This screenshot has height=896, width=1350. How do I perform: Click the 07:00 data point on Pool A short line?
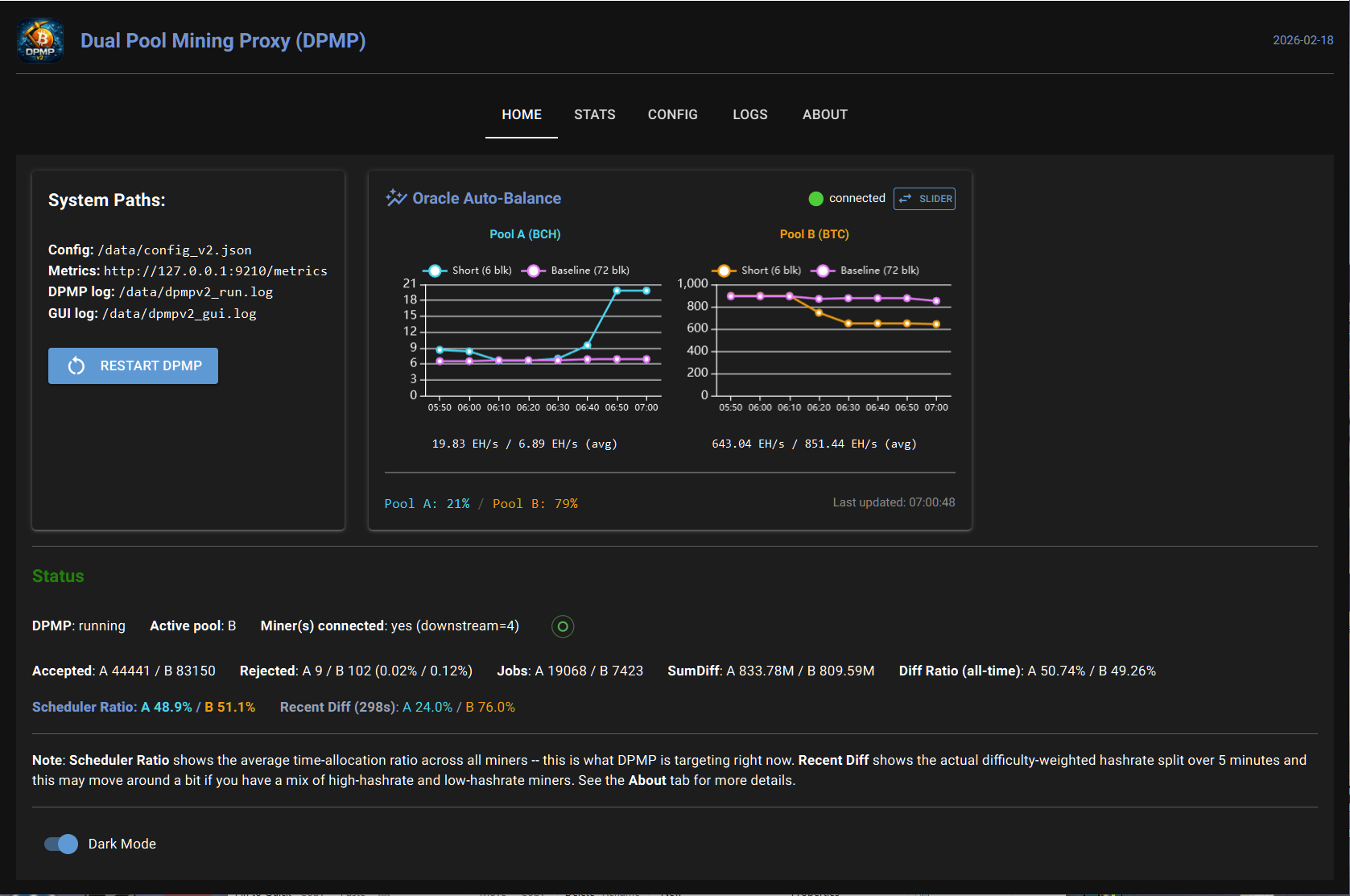646,291
